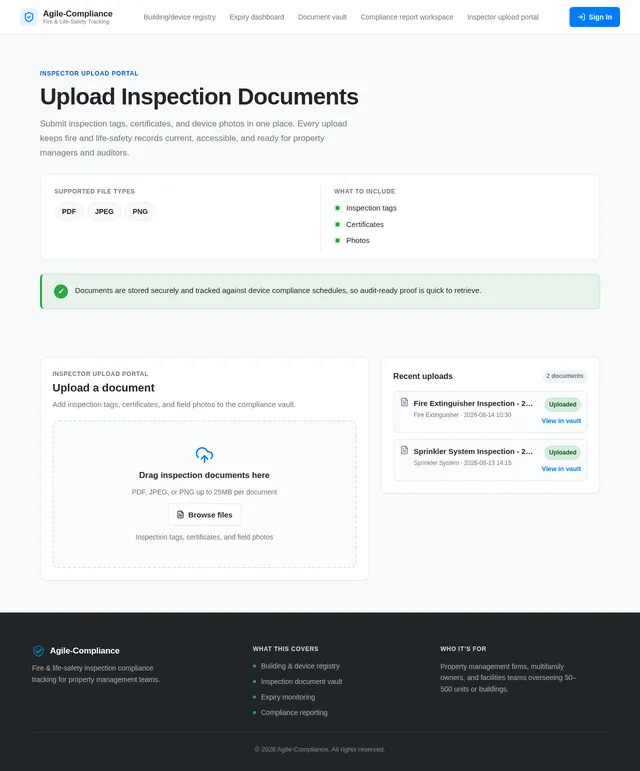Click the 'Certificates' bullet item
Viewport: 640px width, 771px height.
click(365, 224)
